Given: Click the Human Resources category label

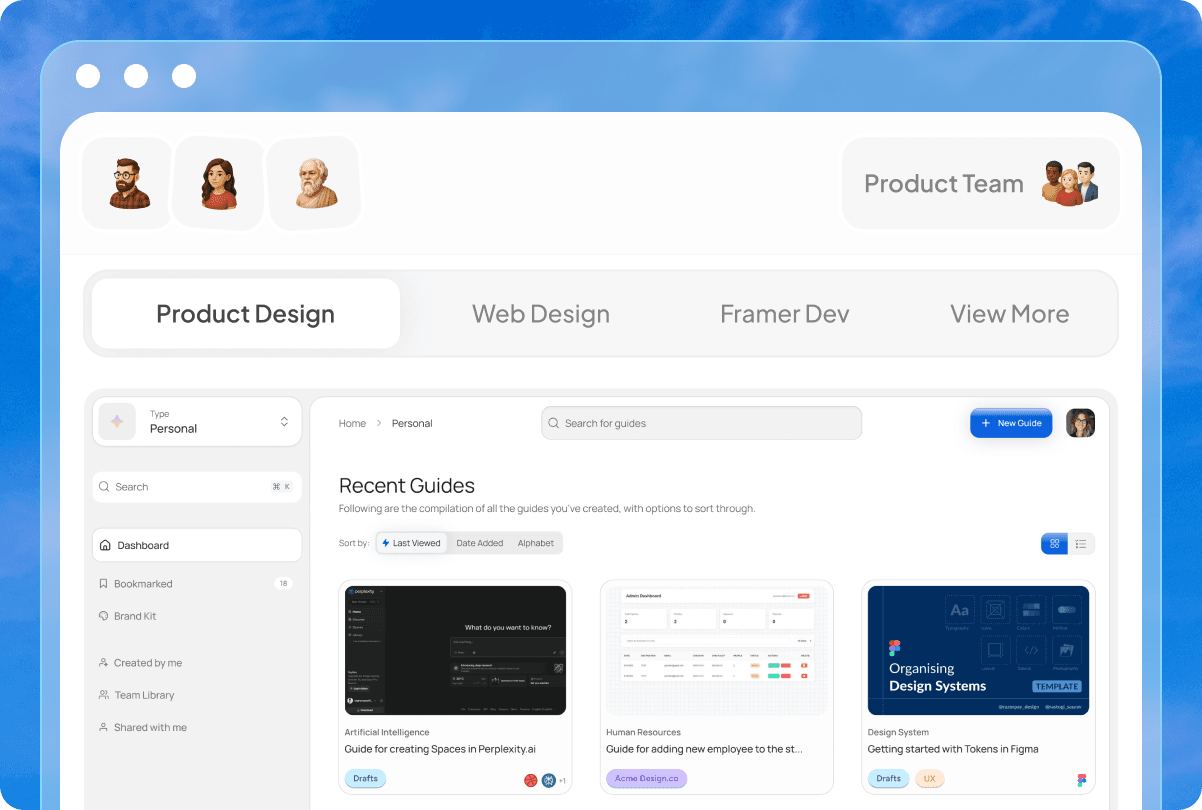Looking at the screenshot, I should coord(643,732).
